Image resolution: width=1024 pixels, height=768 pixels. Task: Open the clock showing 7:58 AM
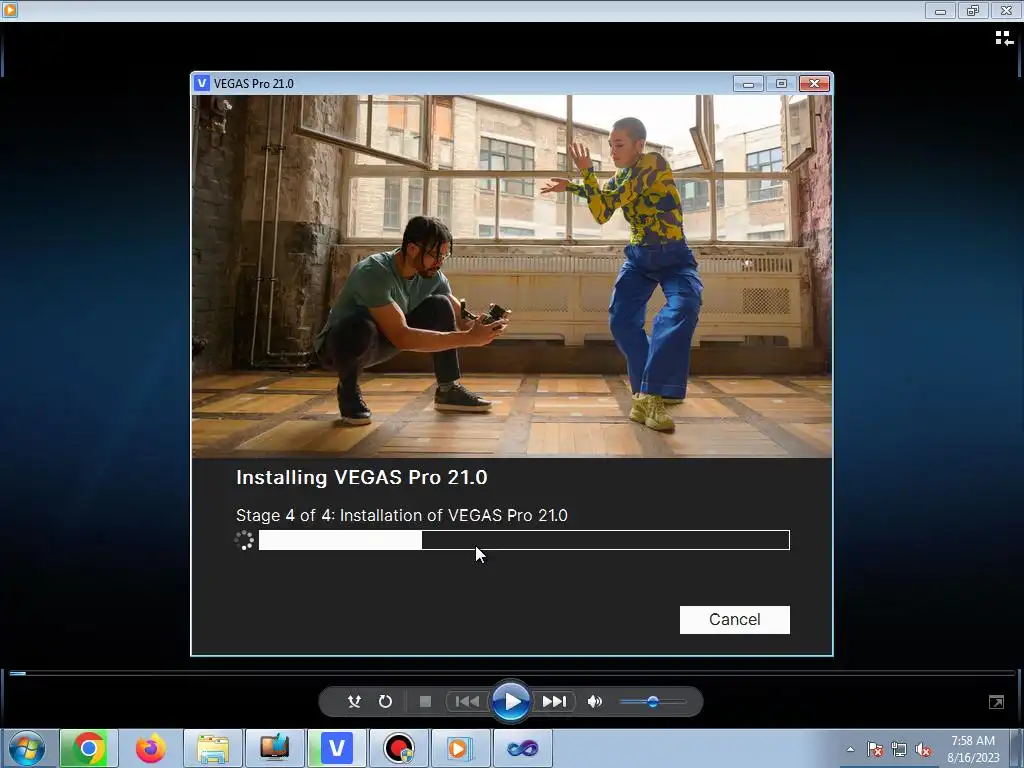coord(973,749)
